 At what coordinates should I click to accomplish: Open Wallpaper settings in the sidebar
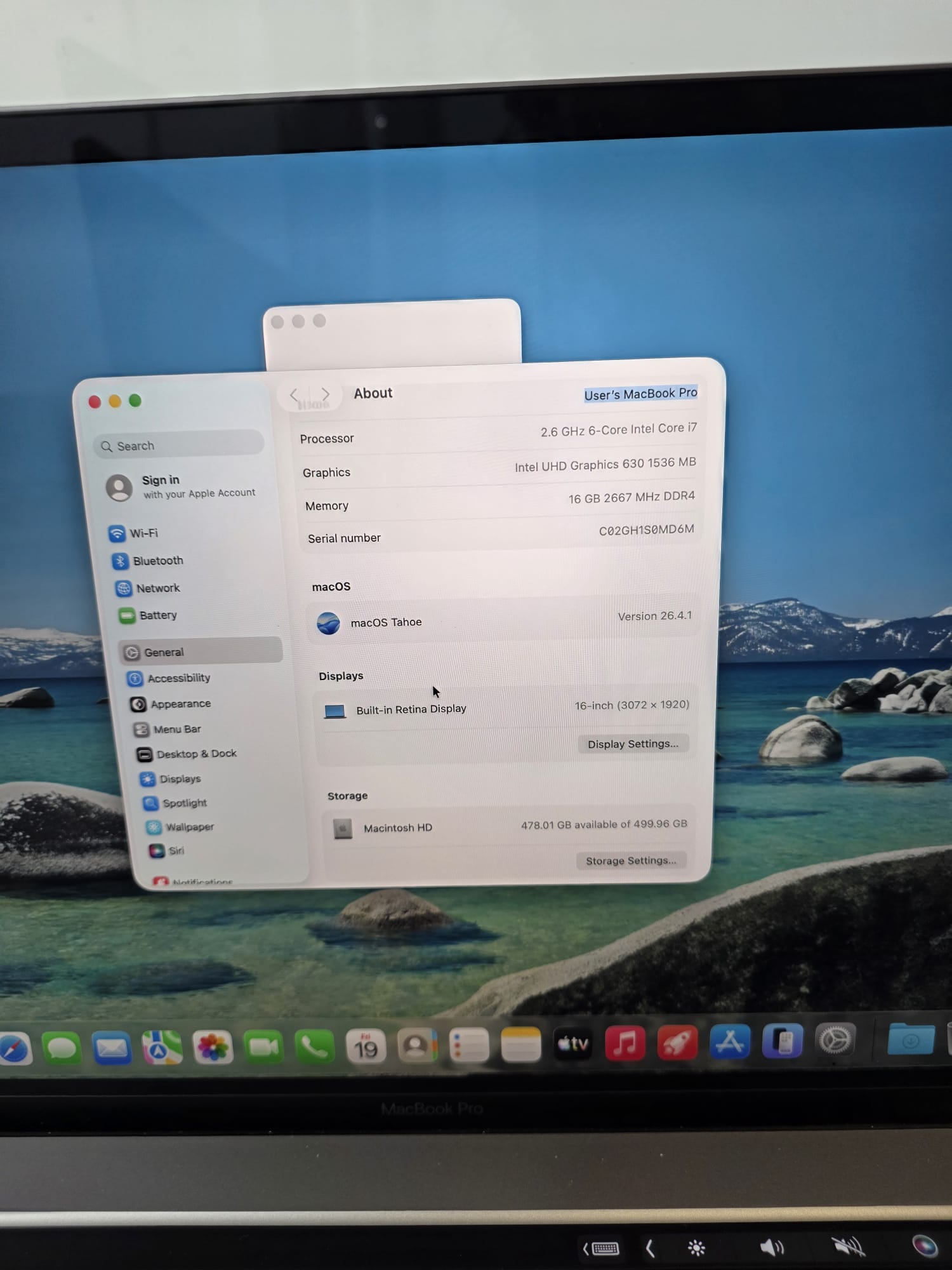point(180,827)
